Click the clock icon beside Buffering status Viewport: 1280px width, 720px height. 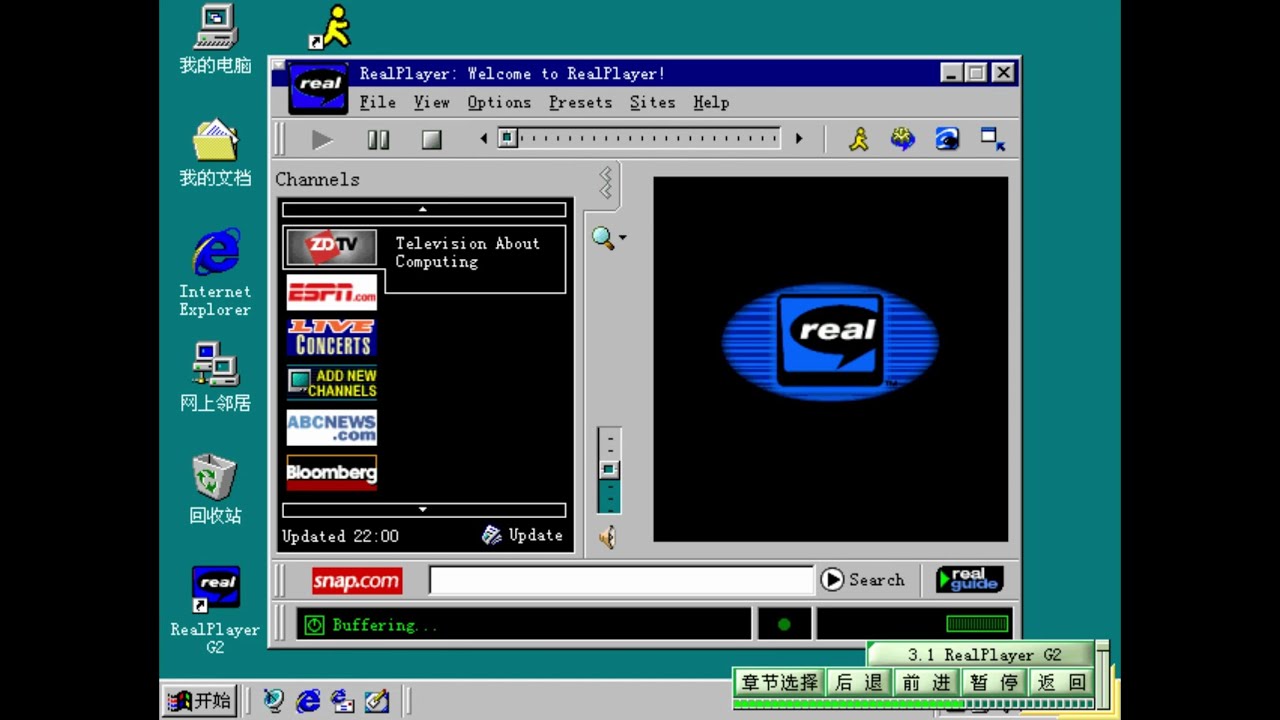point(314,625)
